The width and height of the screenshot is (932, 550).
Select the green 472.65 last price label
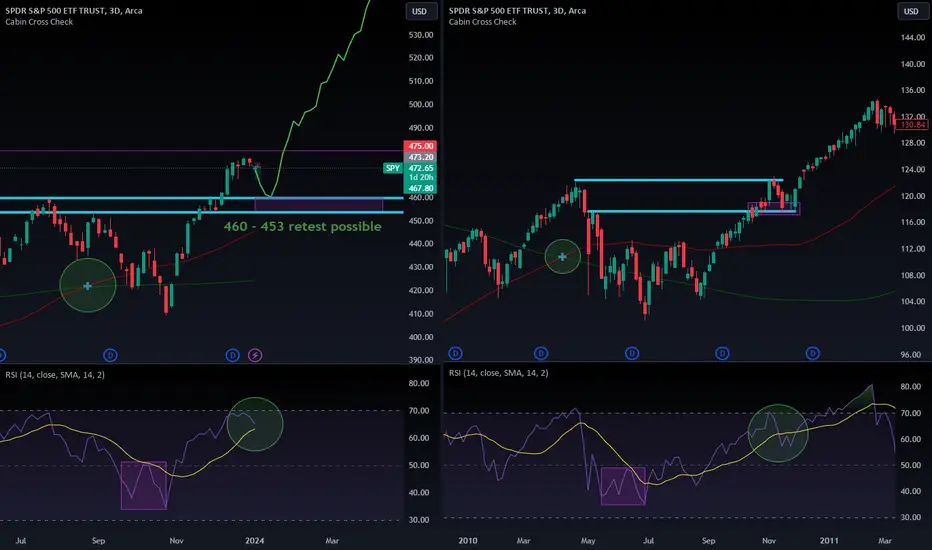click(x=420, y=168)
